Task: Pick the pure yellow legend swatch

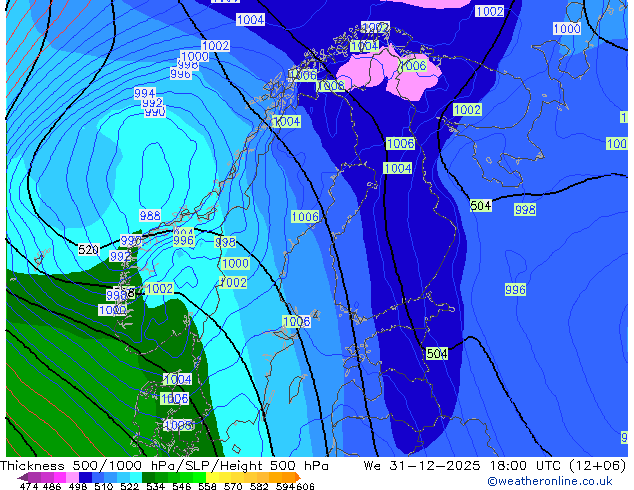Action: [x=212, y=477]
